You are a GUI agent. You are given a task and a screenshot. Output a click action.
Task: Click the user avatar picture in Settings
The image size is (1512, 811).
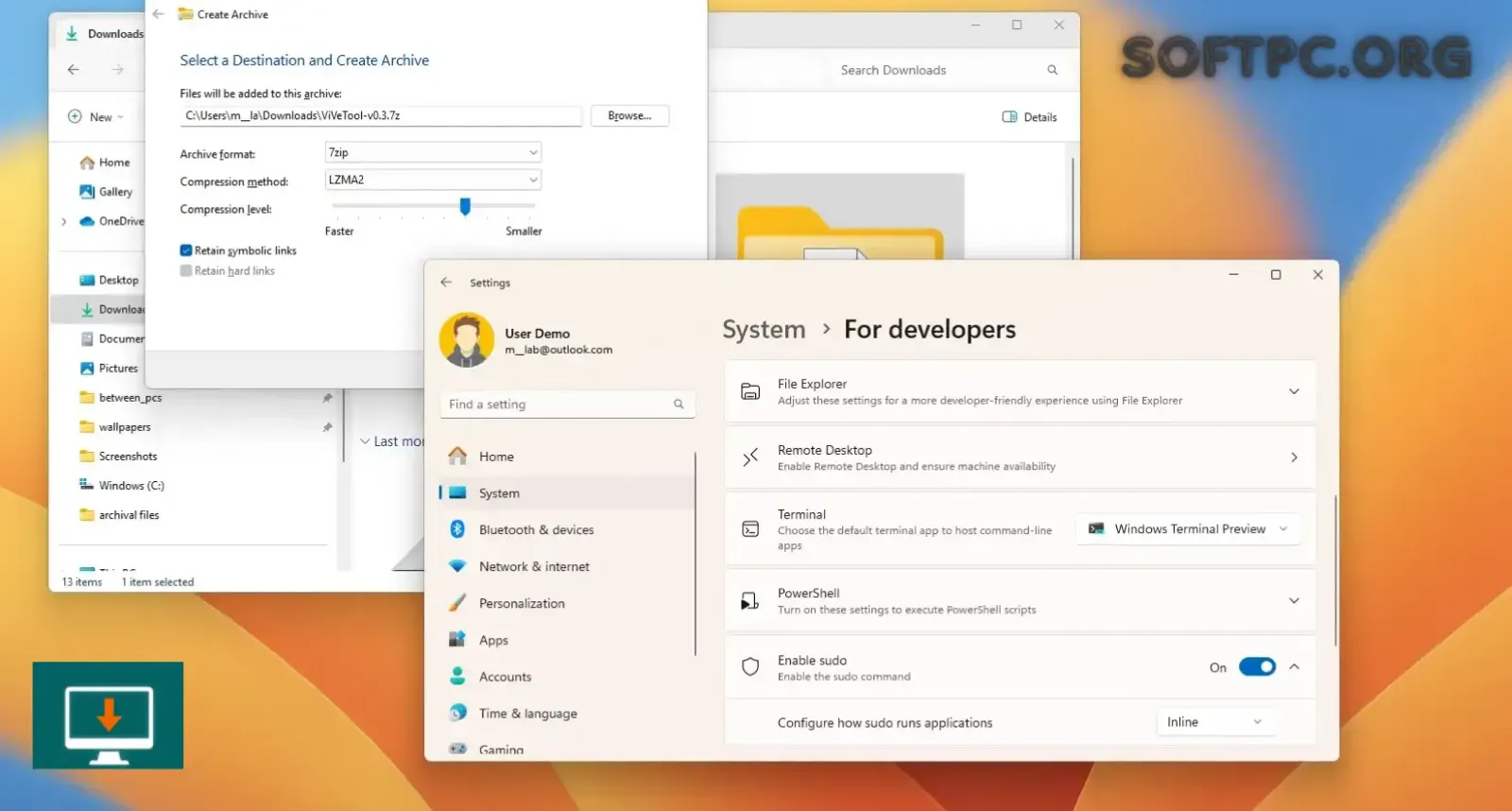coord(467,340)
